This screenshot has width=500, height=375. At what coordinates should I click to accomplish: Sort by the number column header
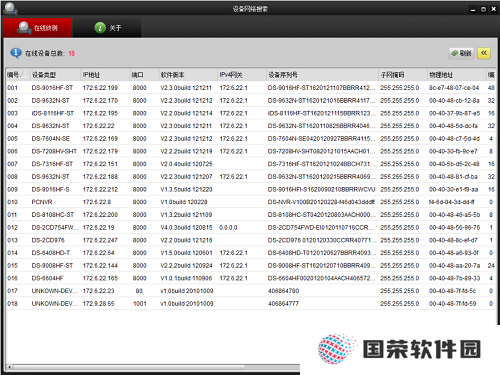coord(17,75)
